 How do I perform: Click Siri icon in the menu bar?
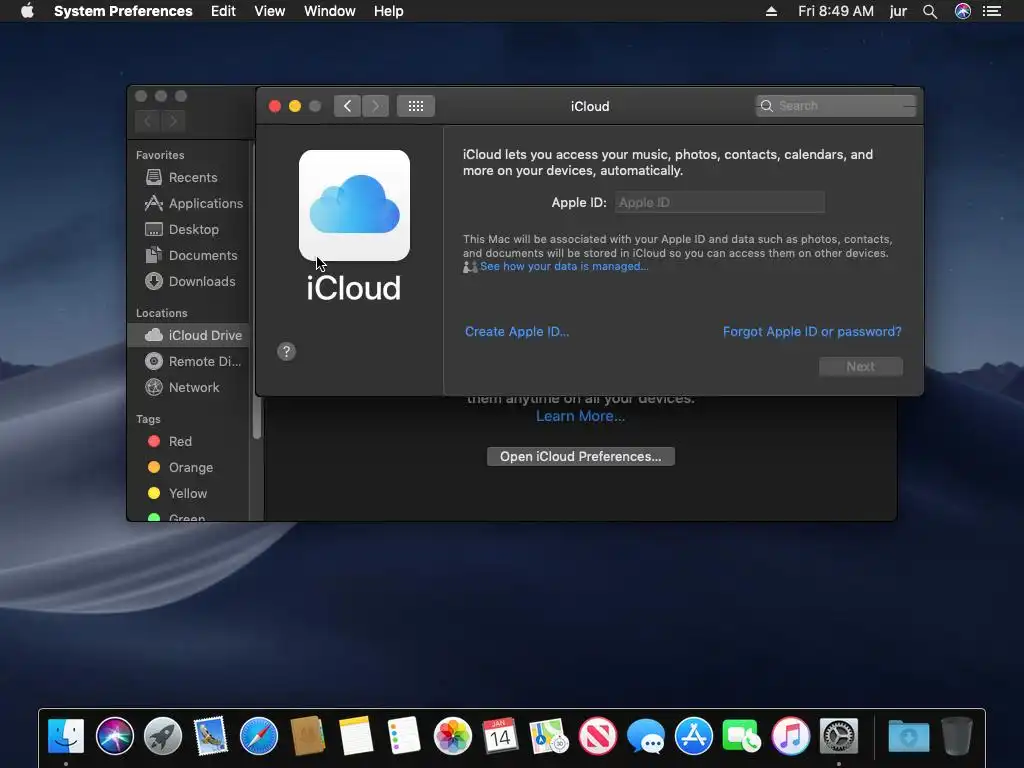point(963,11)
